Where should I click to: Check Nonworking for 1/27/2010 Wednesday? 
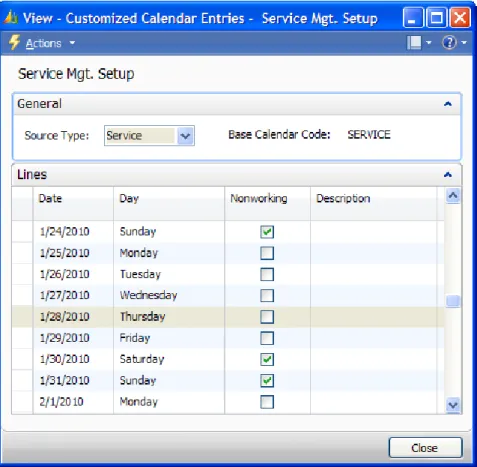click(267, 296)
